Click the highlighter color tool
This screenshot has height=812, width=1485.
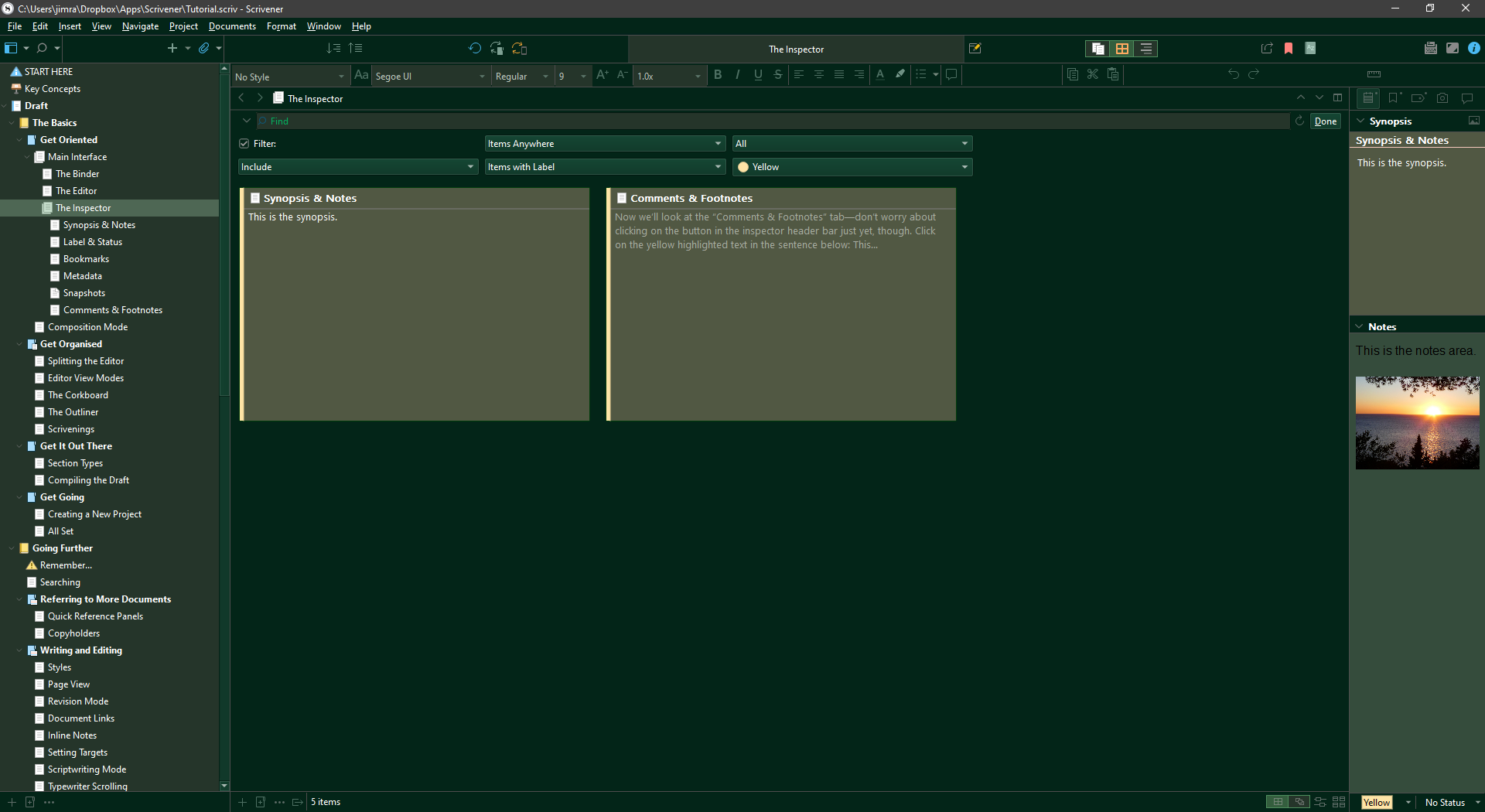click(900, 74)
